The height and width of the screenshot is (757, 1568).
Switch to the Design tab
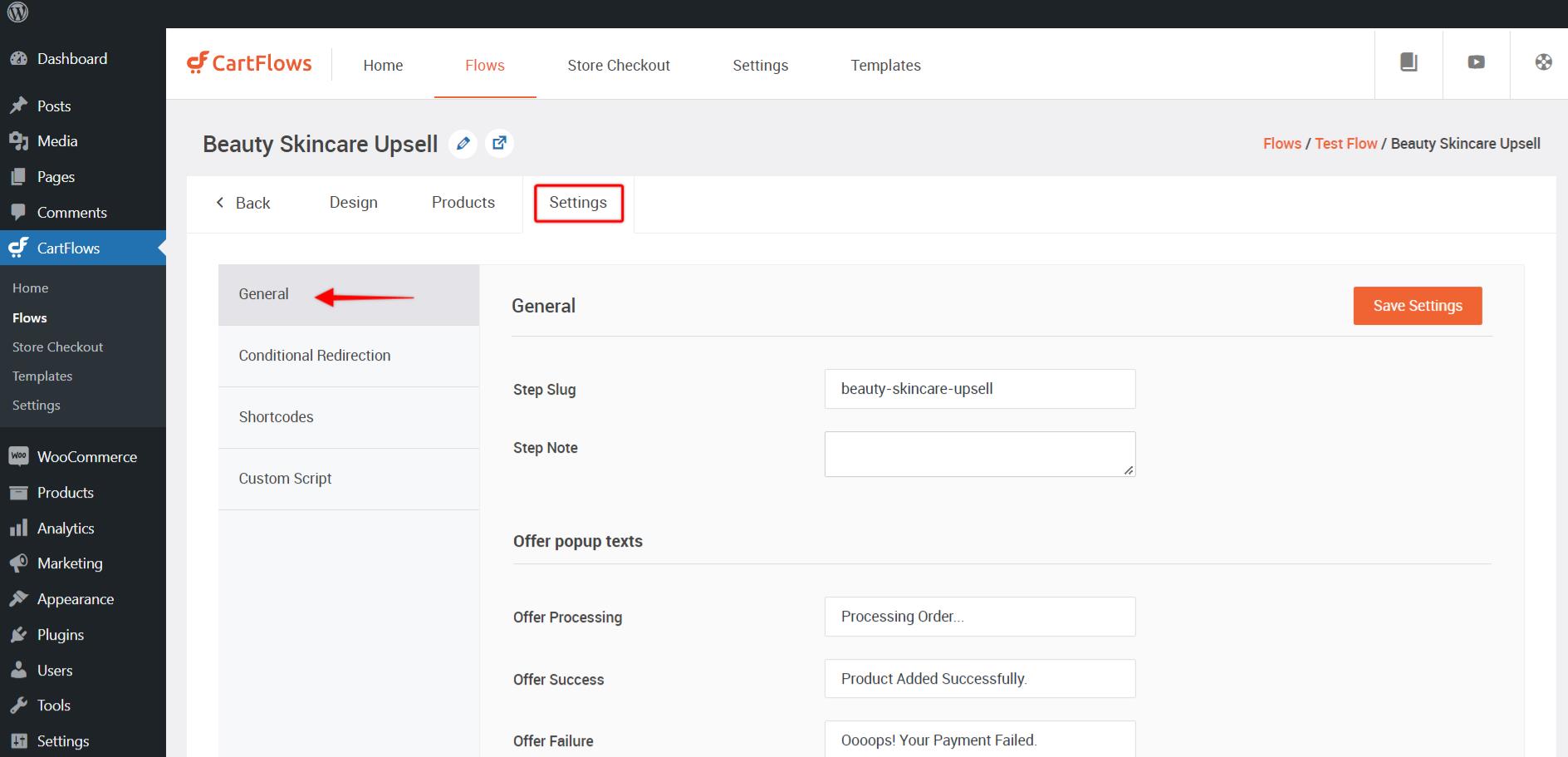pyautogui.click(x=353, y=203)
